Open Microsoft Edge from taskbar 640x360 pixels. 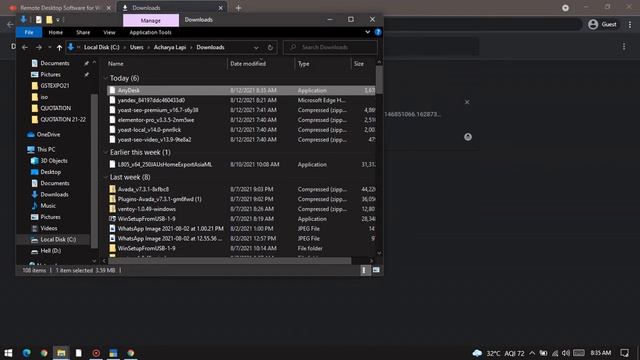pyautogui.click(x=27, y=353)
